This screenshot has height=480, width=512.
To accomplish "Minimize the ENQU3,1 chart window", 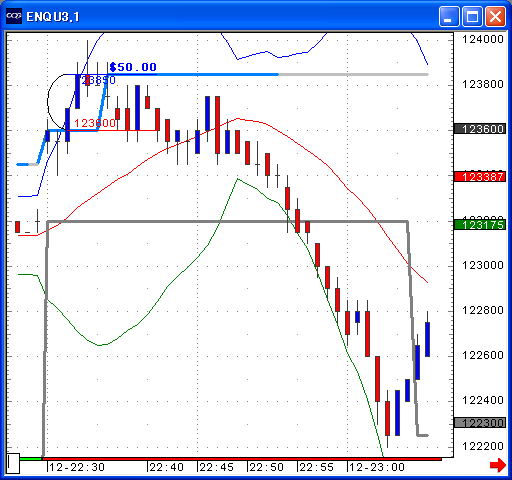I will (x=449, y=16).
